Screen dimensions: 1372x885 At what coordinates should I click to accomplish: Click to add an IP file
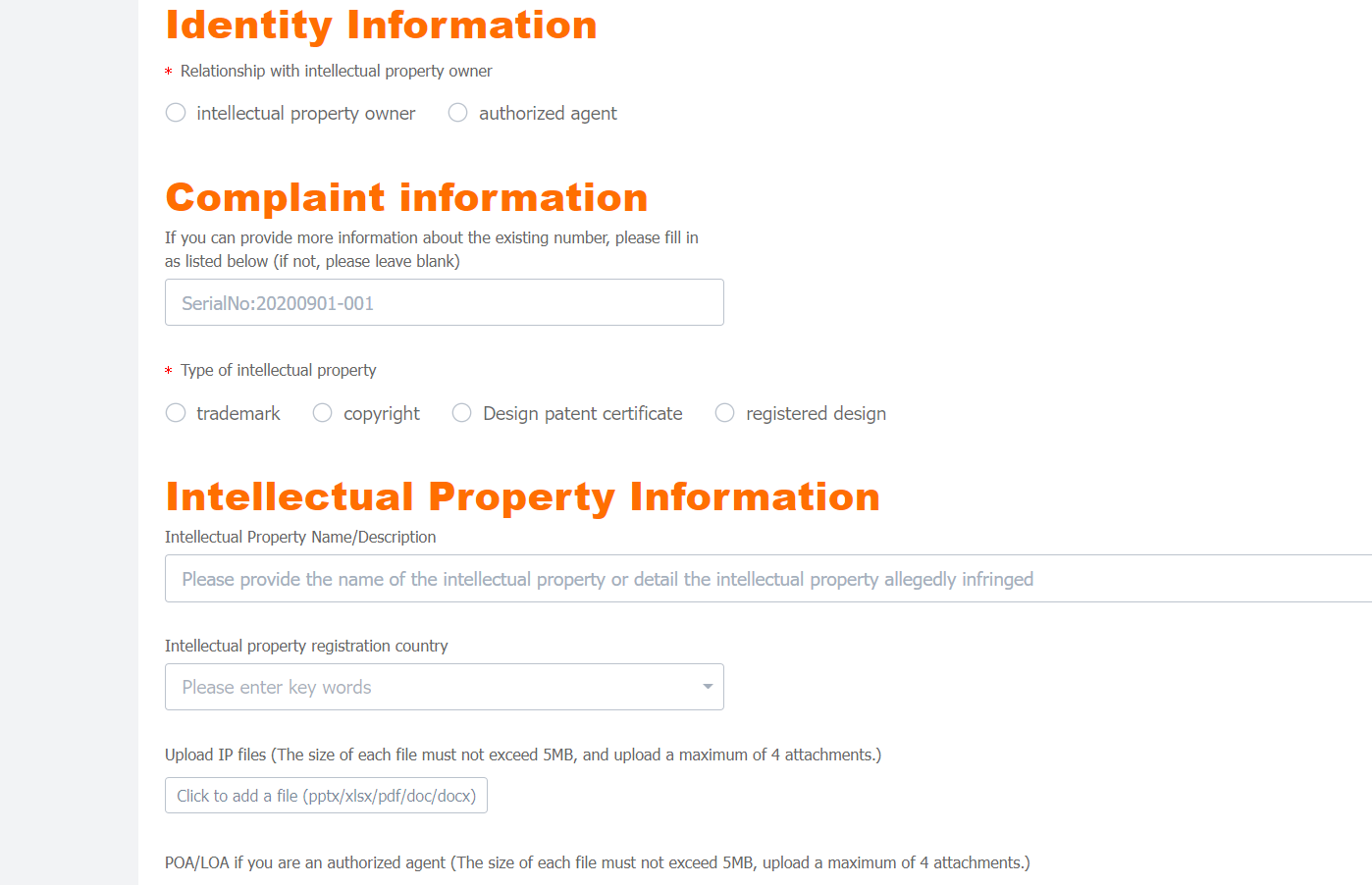coord(326,796)
